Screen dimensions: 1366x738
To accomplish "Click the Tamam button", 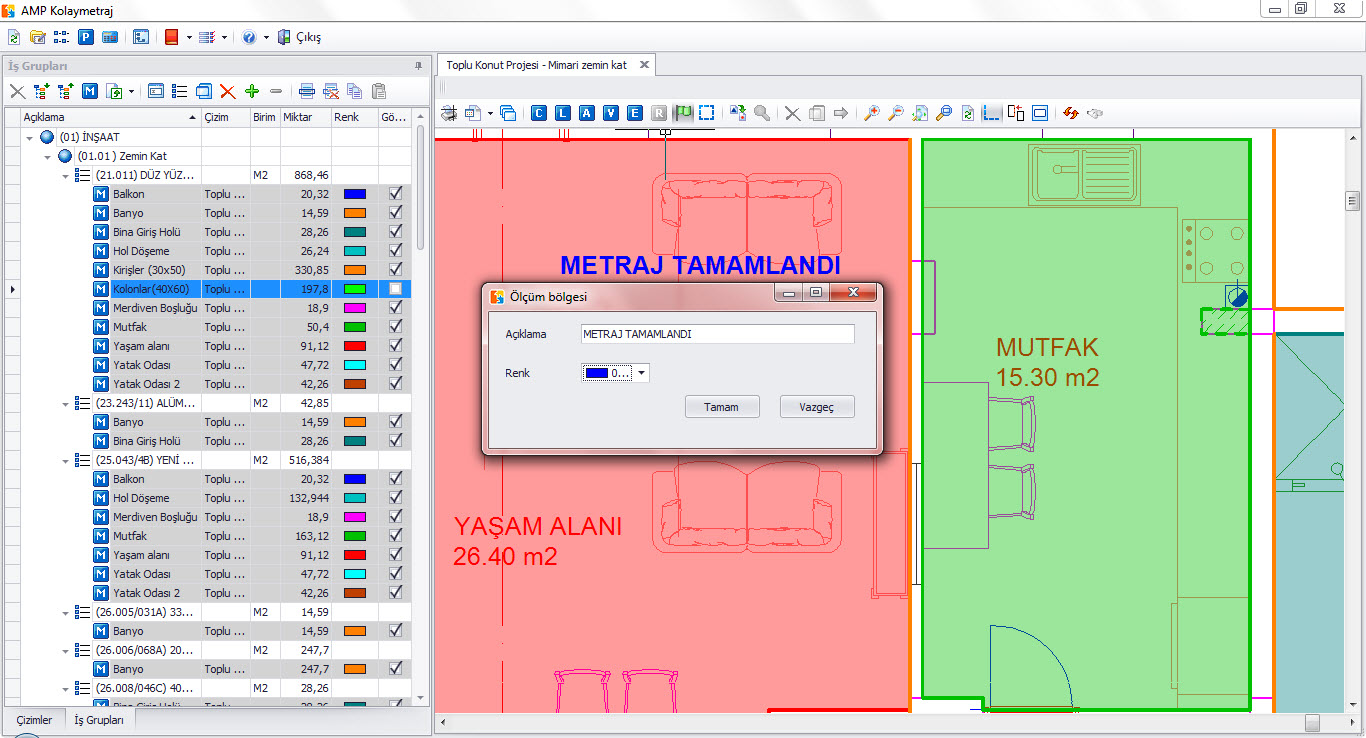I will 722,407.
